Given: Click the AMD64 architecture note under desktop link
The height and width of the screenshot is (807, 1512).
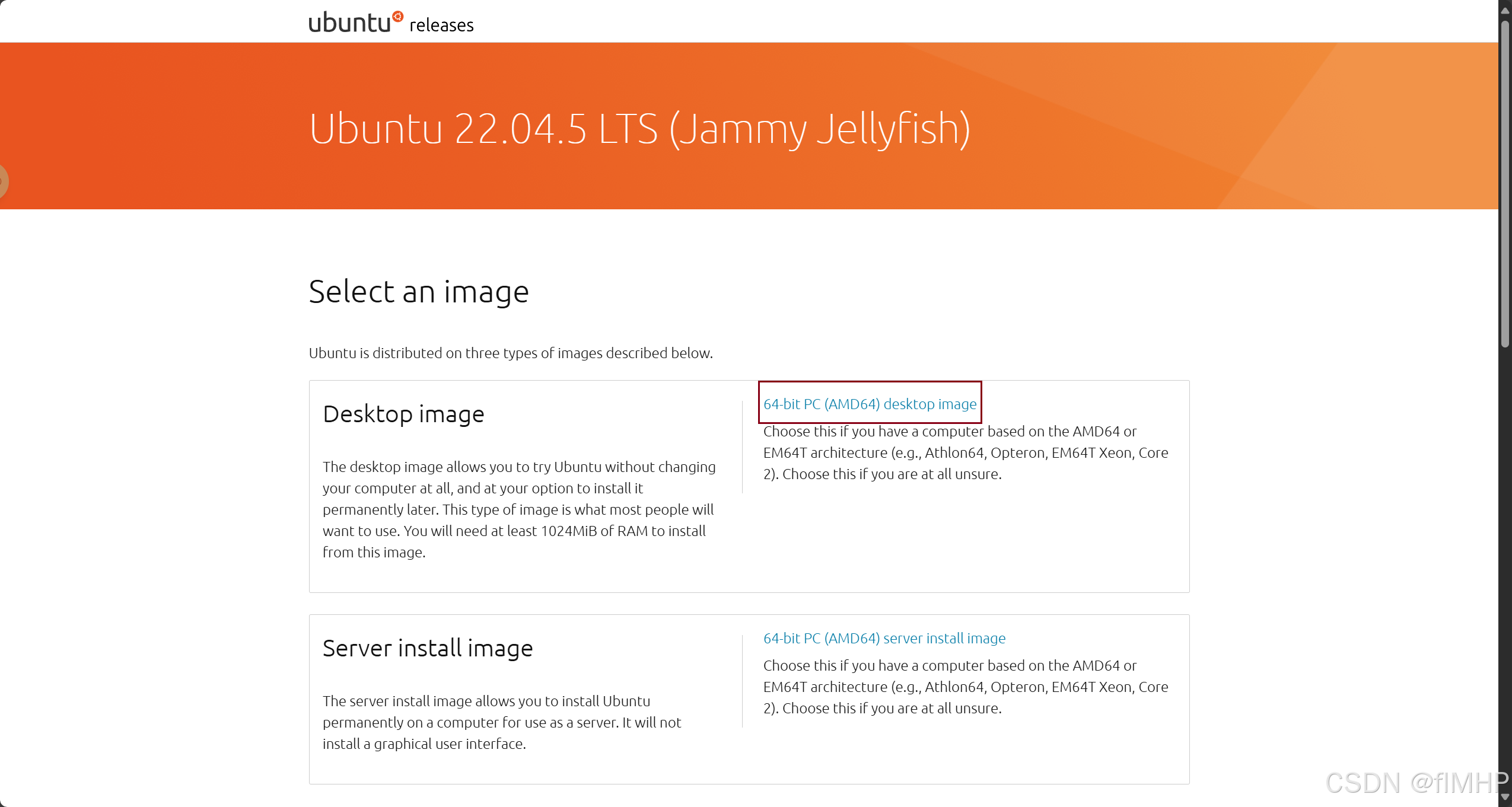Looking at the screenshot, I should click(x=965, y=452).
